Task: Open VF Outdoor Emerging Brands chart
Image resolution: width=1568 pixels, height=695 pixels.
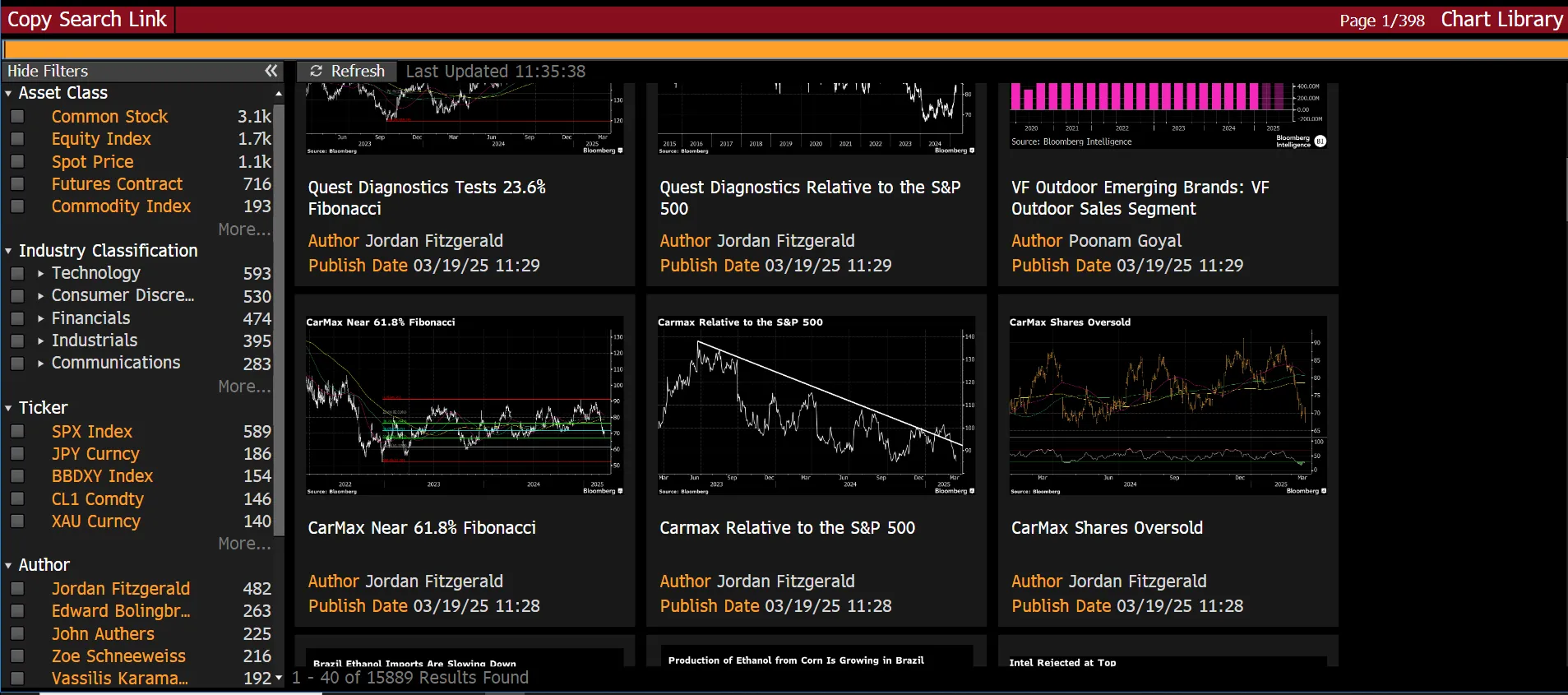Action: (1168, 117)
